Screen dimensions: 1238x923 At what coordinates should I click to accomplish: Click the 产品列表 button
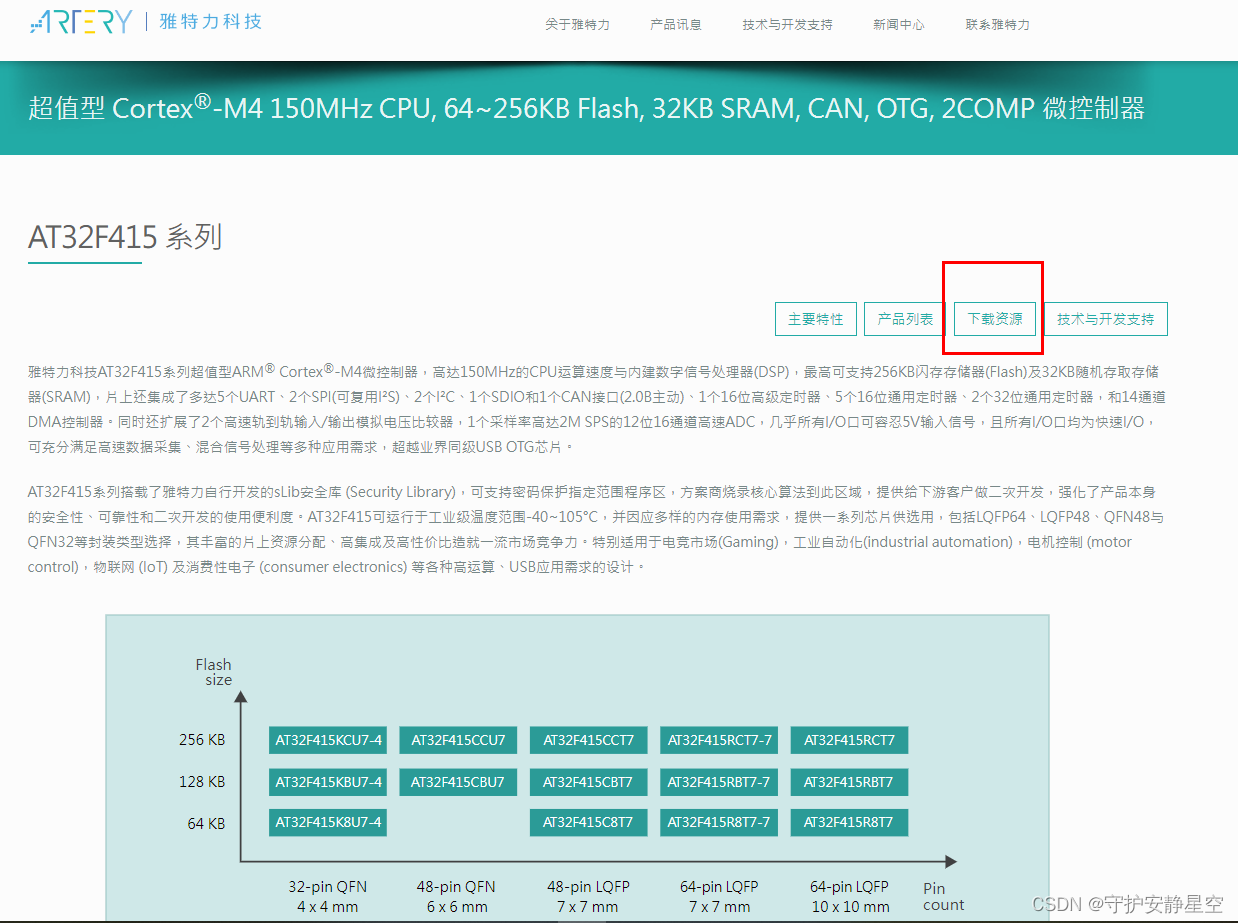(x=905, y=319)
